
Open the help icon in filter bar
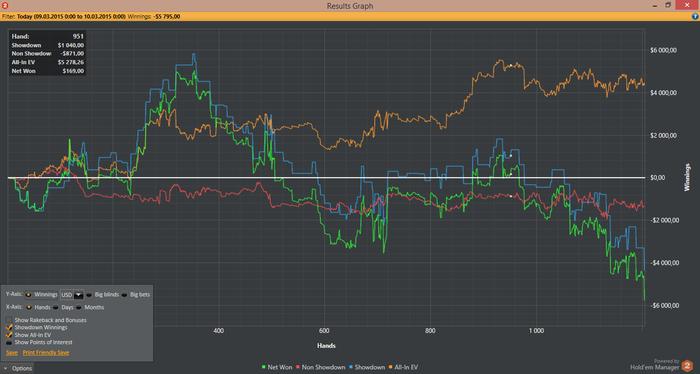point(695,17)
